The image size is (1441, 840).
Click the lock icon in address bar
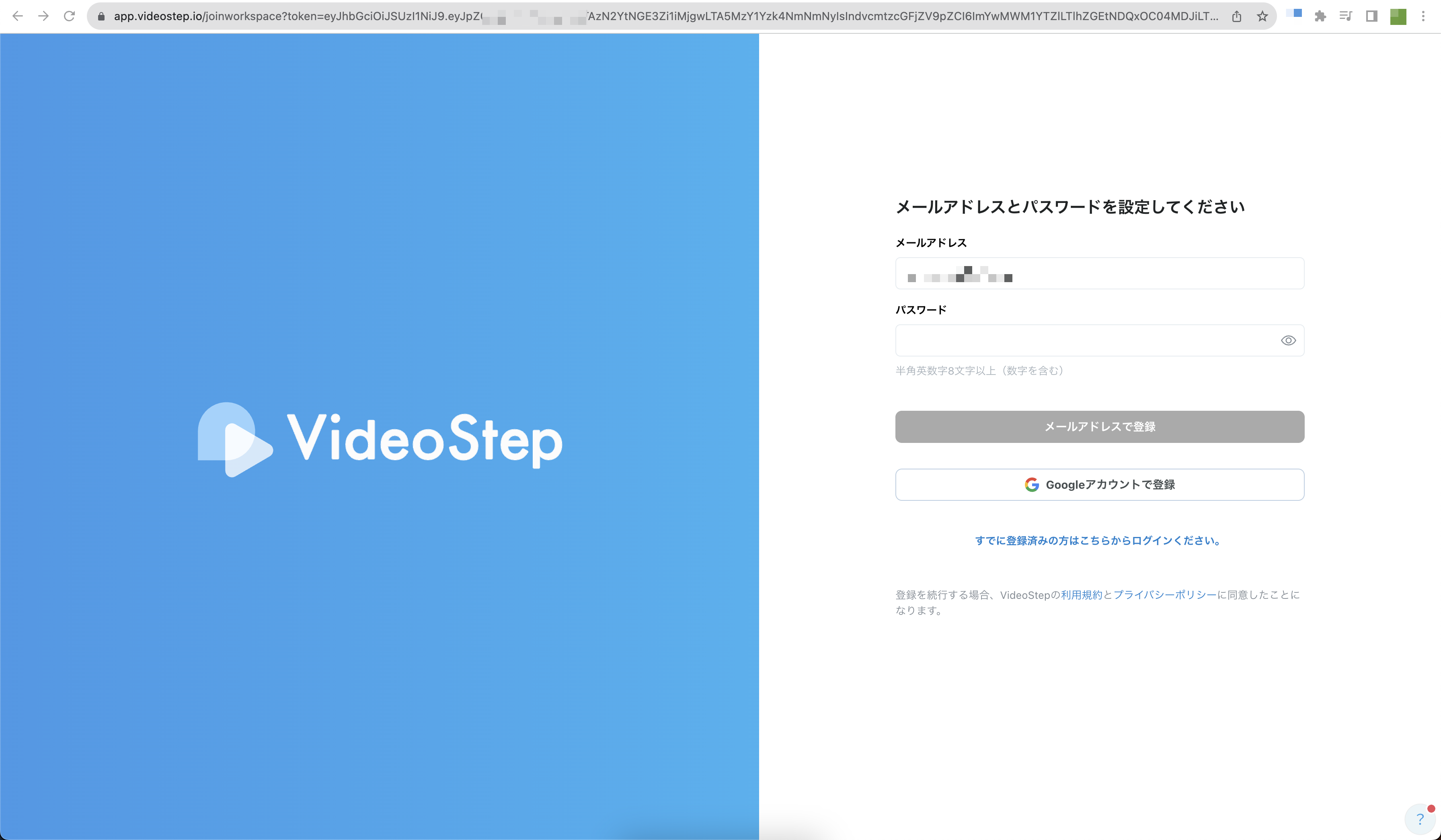click(101, 16)
